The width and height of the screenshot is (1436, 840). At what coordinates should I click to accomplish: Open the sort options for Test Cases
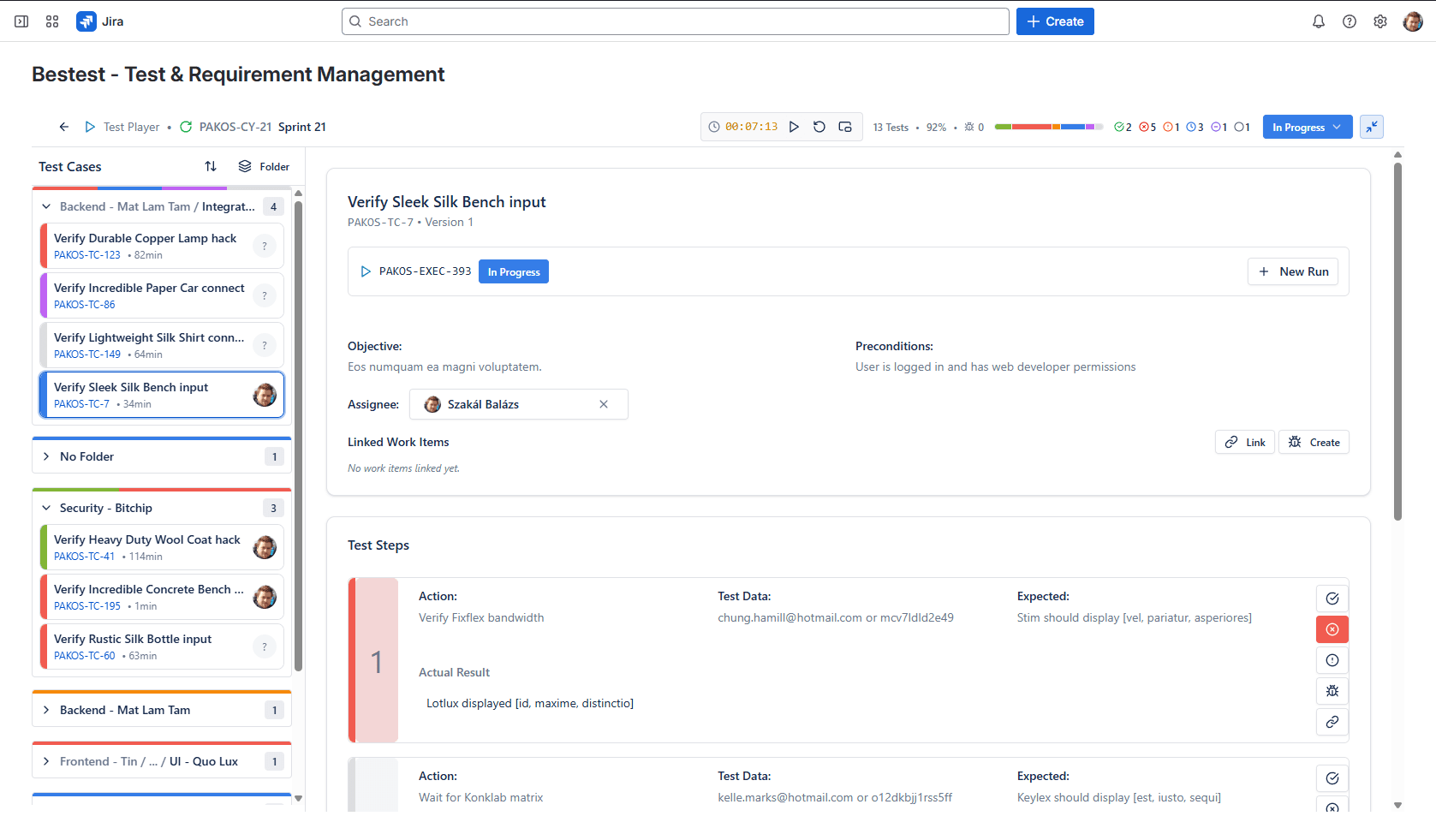pos(210,166)
